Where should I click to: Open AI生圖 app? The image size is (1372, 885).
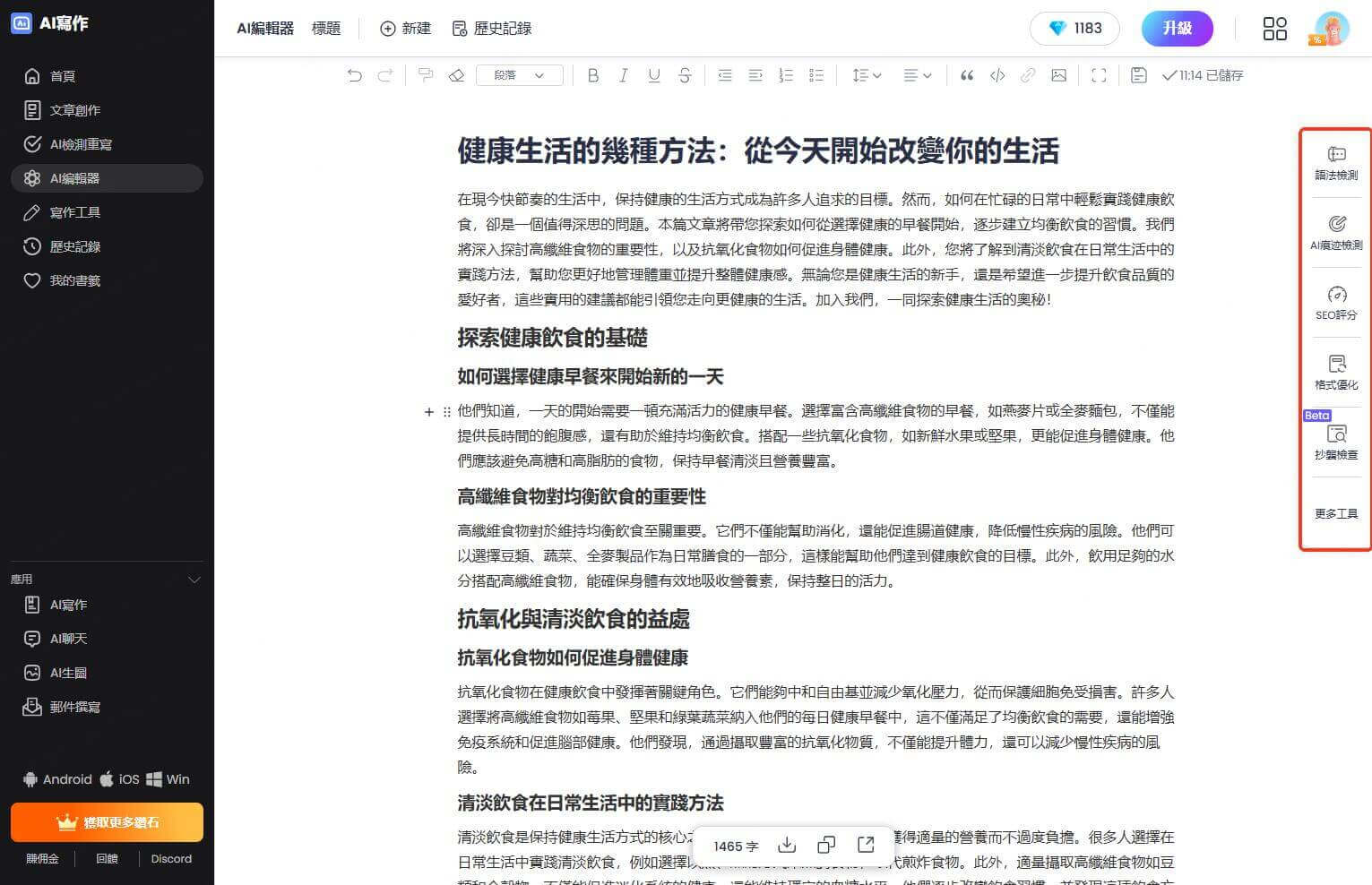click(108, 673)
